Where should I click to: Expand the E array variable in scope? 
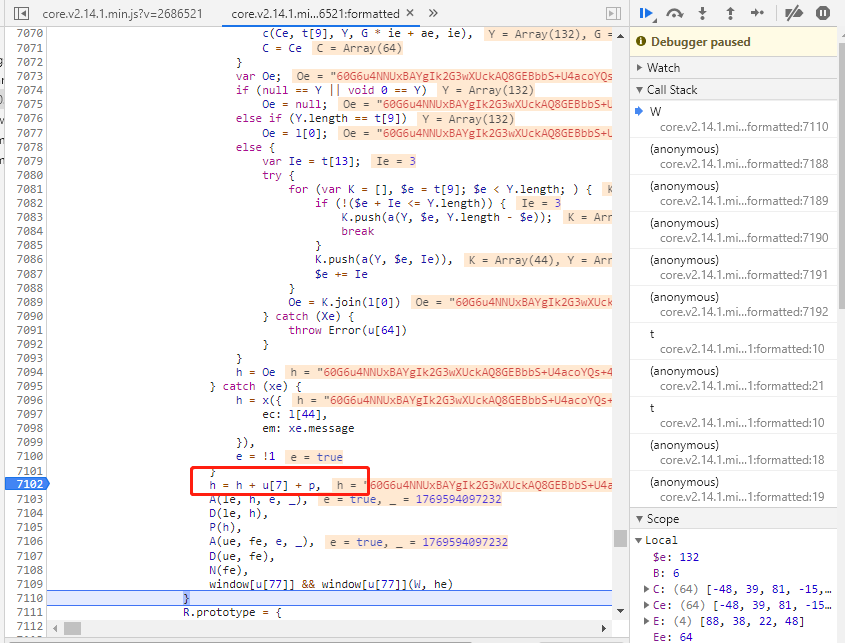pyautogui.click(x=645, y=621)
